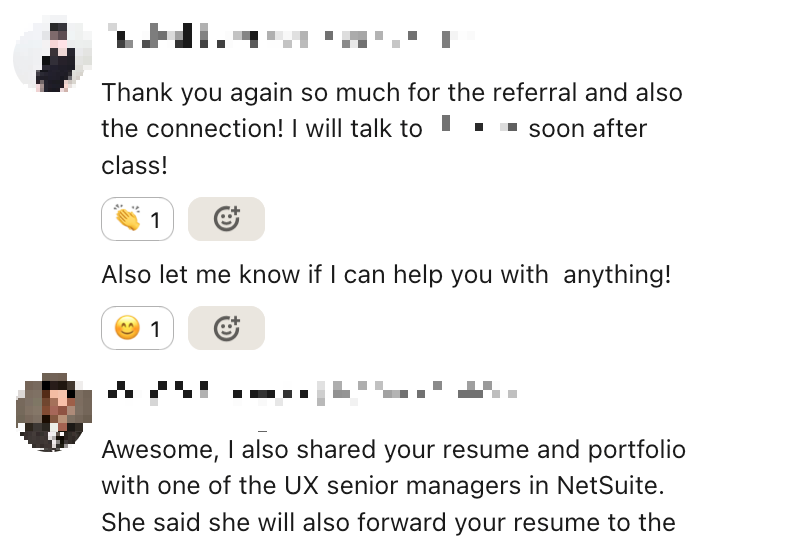Toggle the smiling face reaction
Screen dimensions: 804x548
tap(138, 328)
